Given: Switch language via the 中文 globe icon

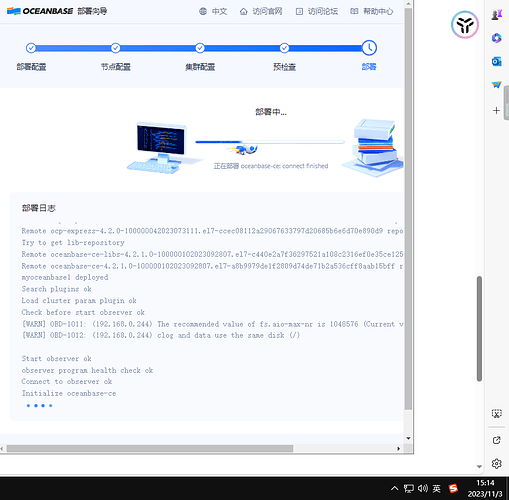Looking at the screenshot, I should tap(203, 11).
